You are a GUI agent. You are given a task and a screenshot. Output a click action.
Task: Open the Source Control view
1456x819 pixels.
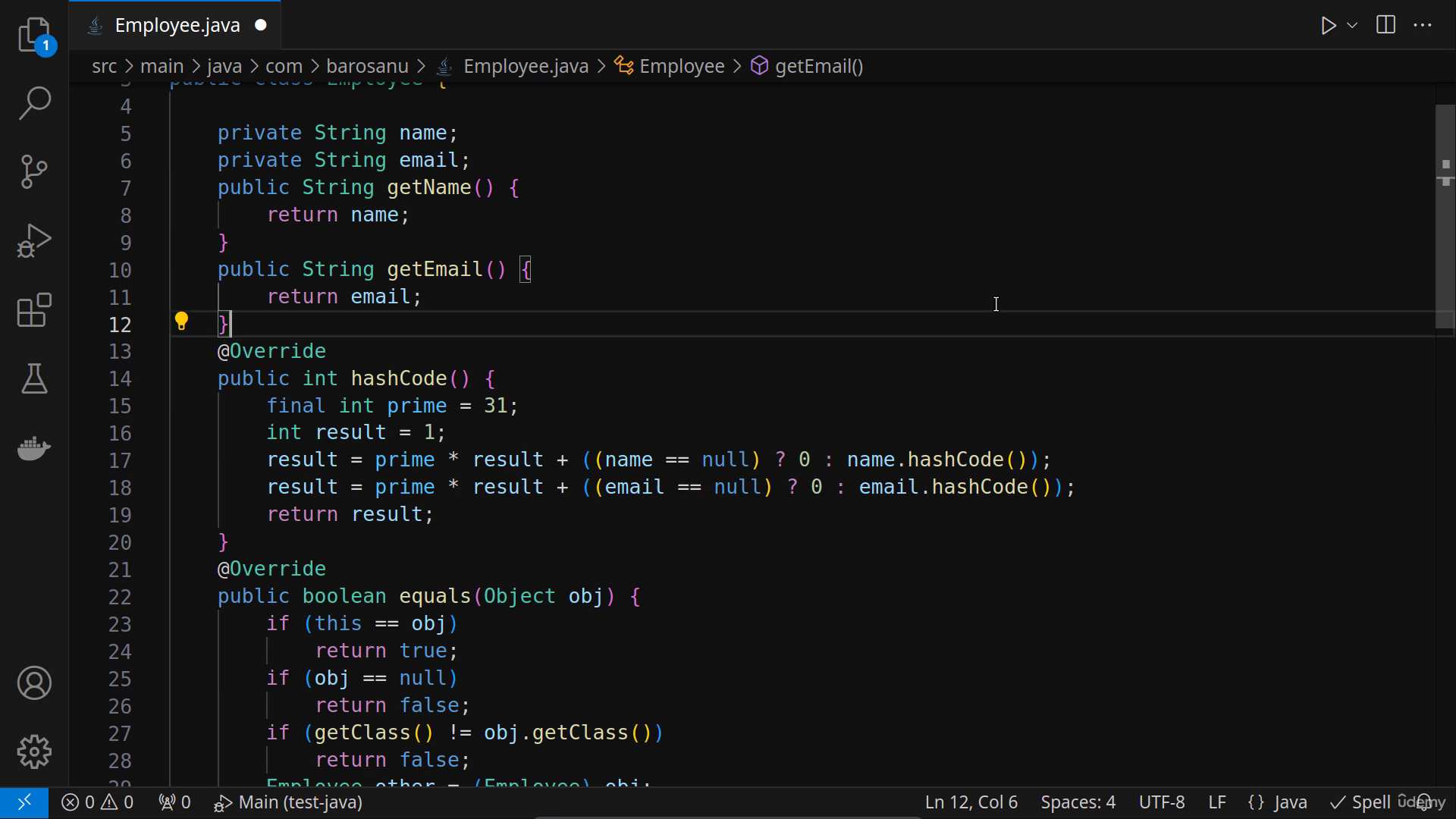(34, 171)
